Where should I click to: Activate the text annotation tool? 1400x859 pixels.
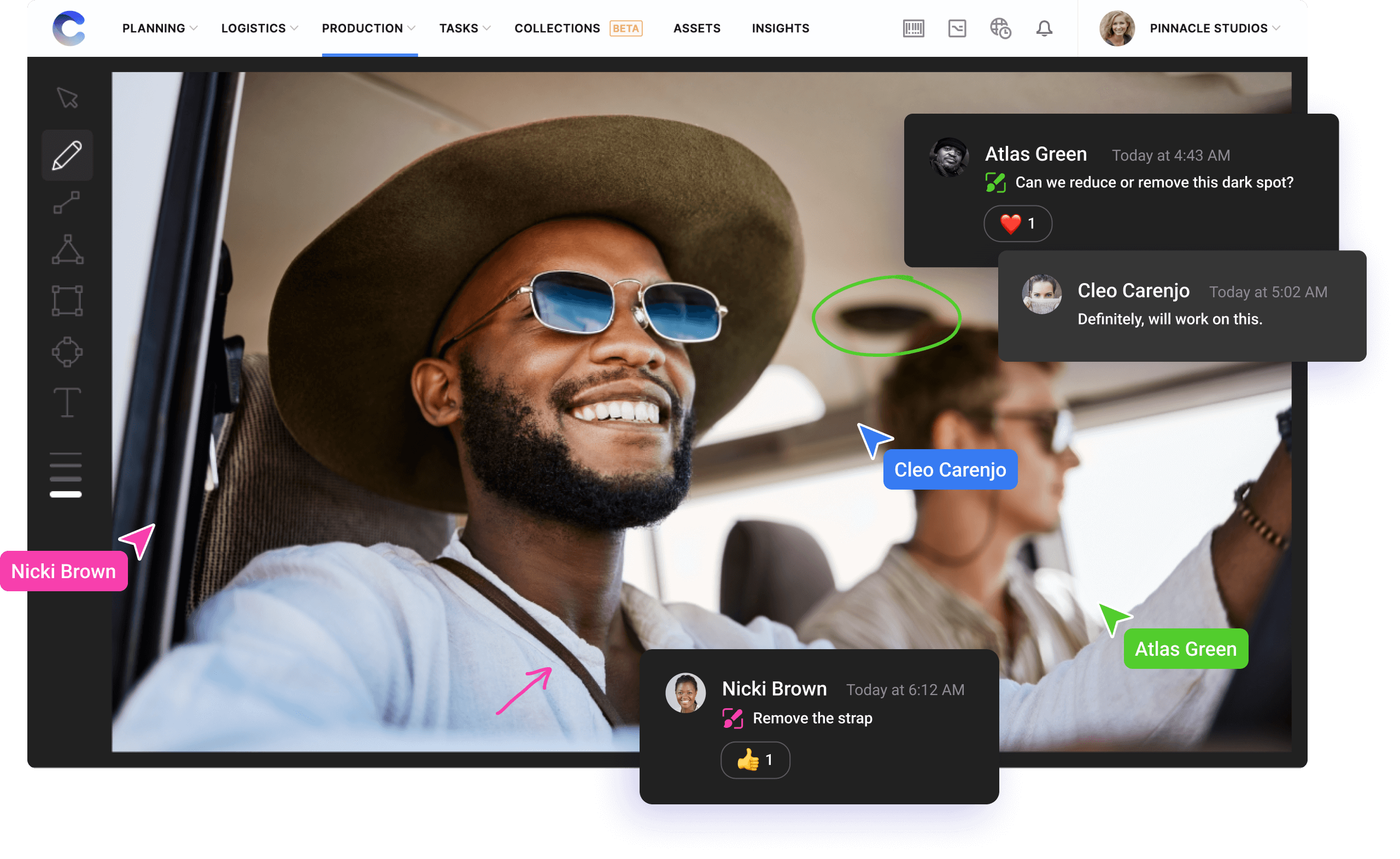[67, 402]
